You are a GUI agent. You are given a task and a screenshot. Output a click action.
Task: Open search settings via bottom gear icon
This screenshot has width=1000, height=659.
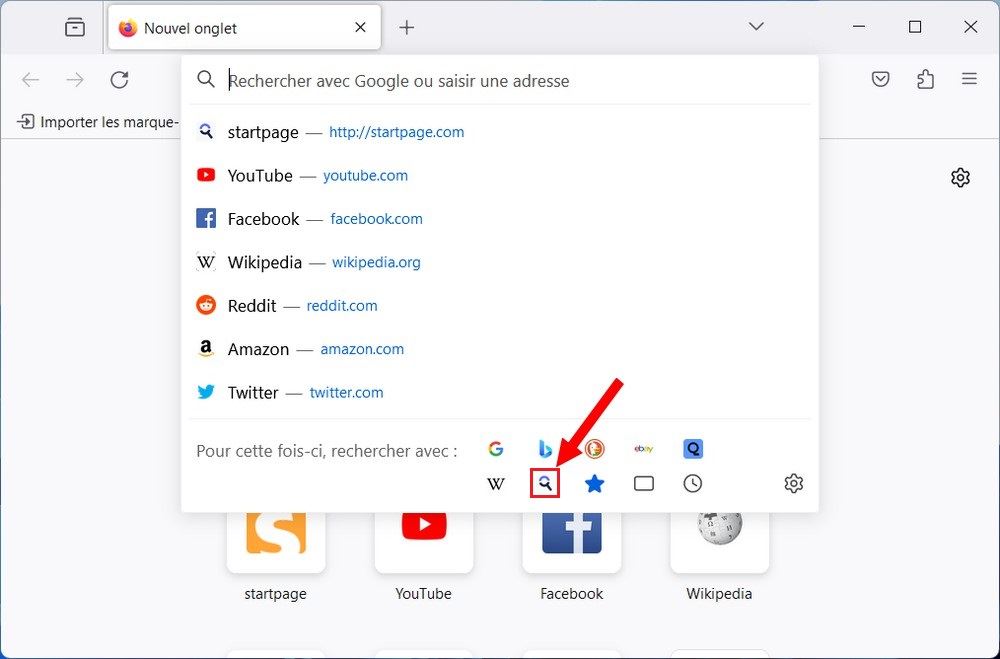pos(793,483)
